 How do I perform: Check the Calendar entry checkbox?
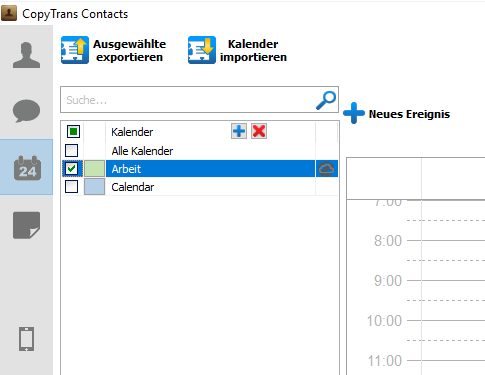point(71,187)
